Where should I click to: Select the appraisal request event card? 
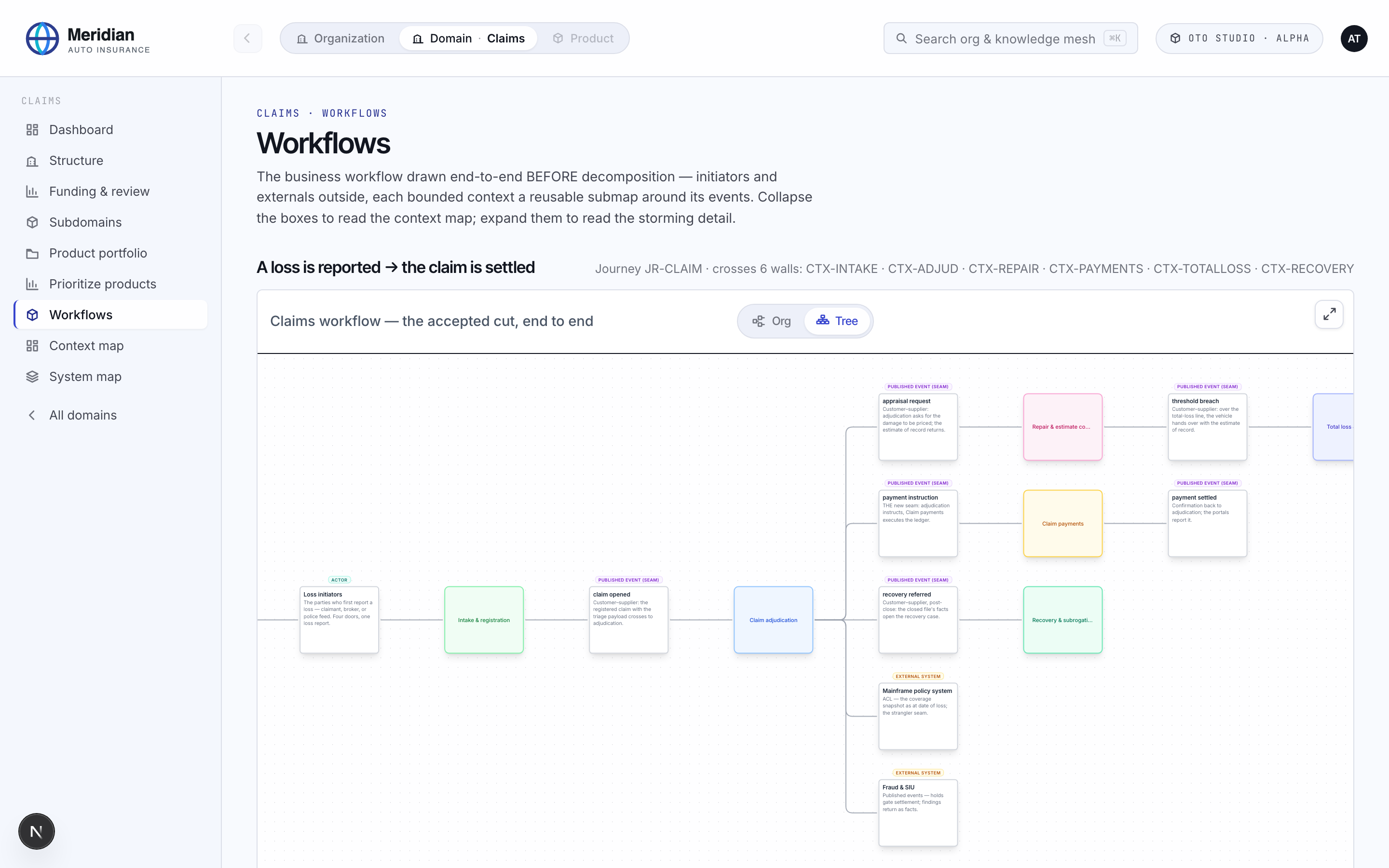click(x=918, y=427)
